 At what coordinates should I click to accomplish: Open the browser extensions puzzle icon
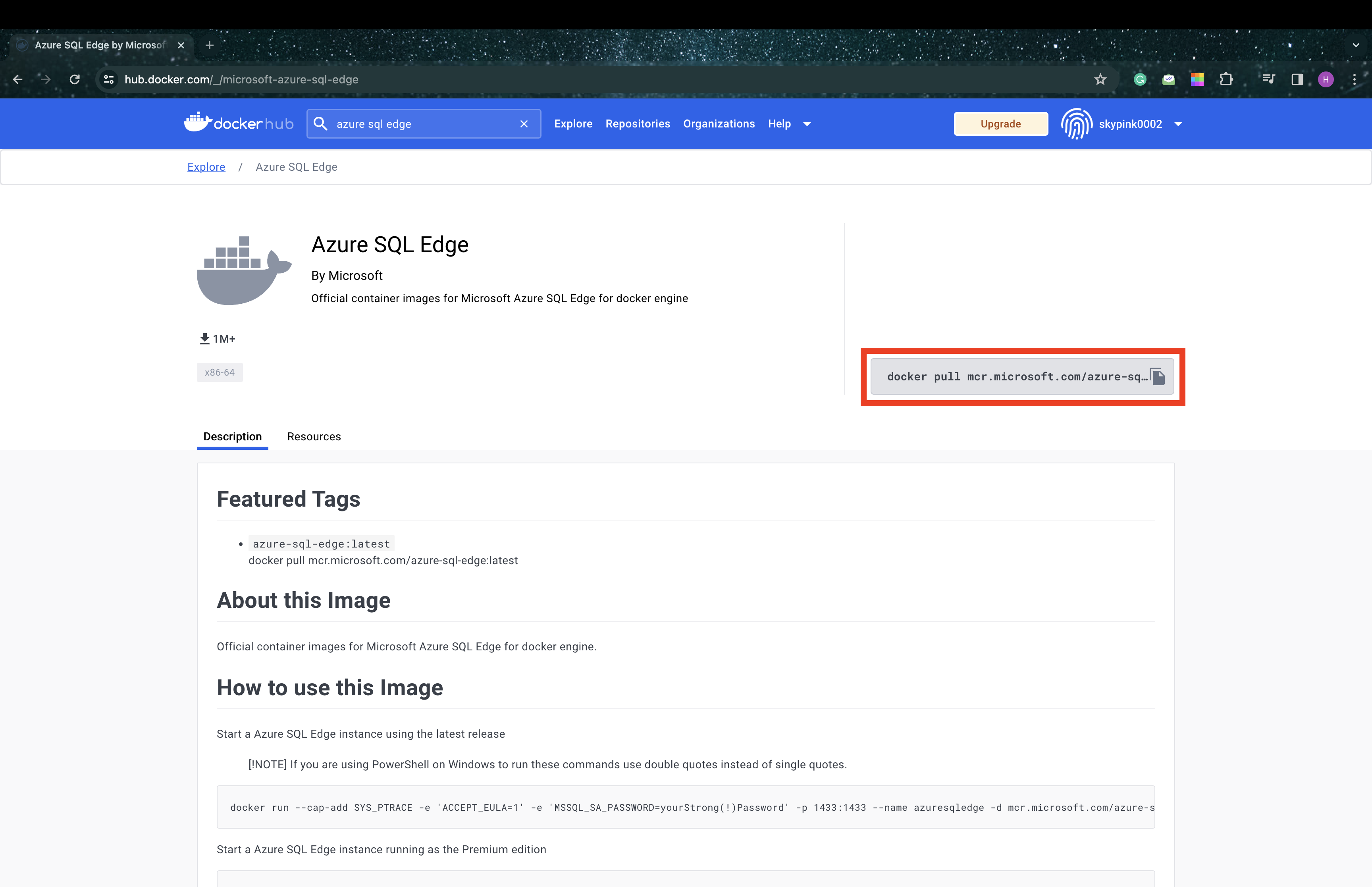(x=1226, y=79)
